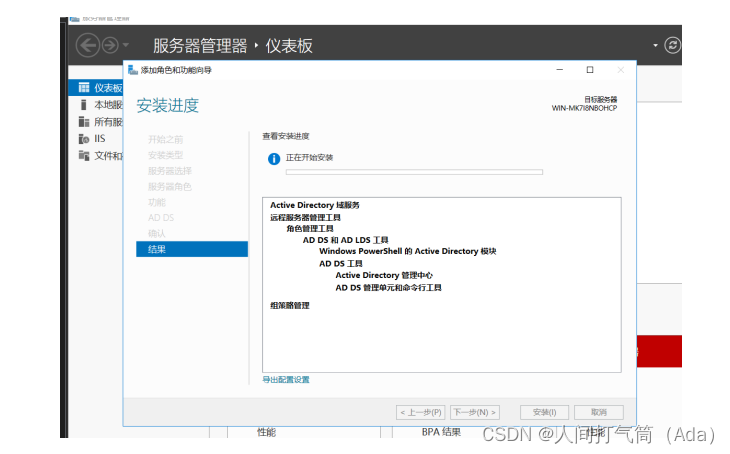Screen dimensions: 730x454
Task: Click the forward arrow in Server Manager
Action: [x=110, y=45]
